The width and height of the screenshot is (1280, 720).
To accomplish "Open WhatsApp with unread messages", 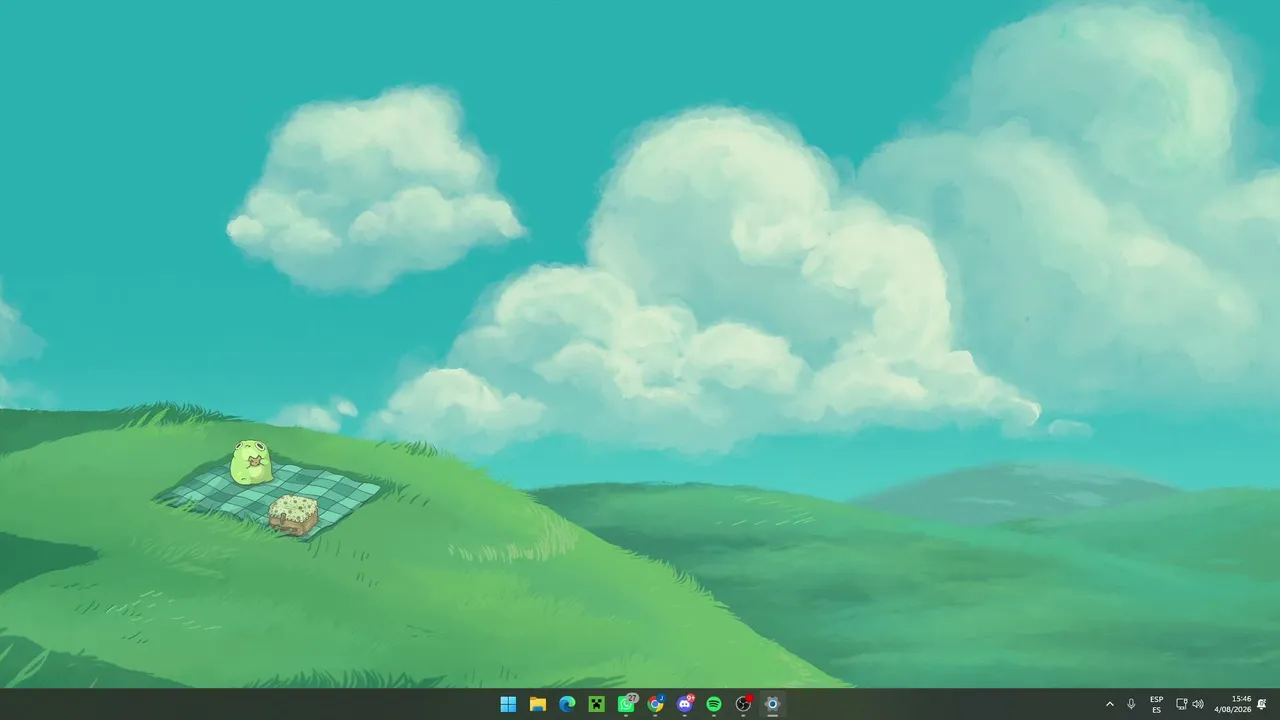I will click(626, 704).
